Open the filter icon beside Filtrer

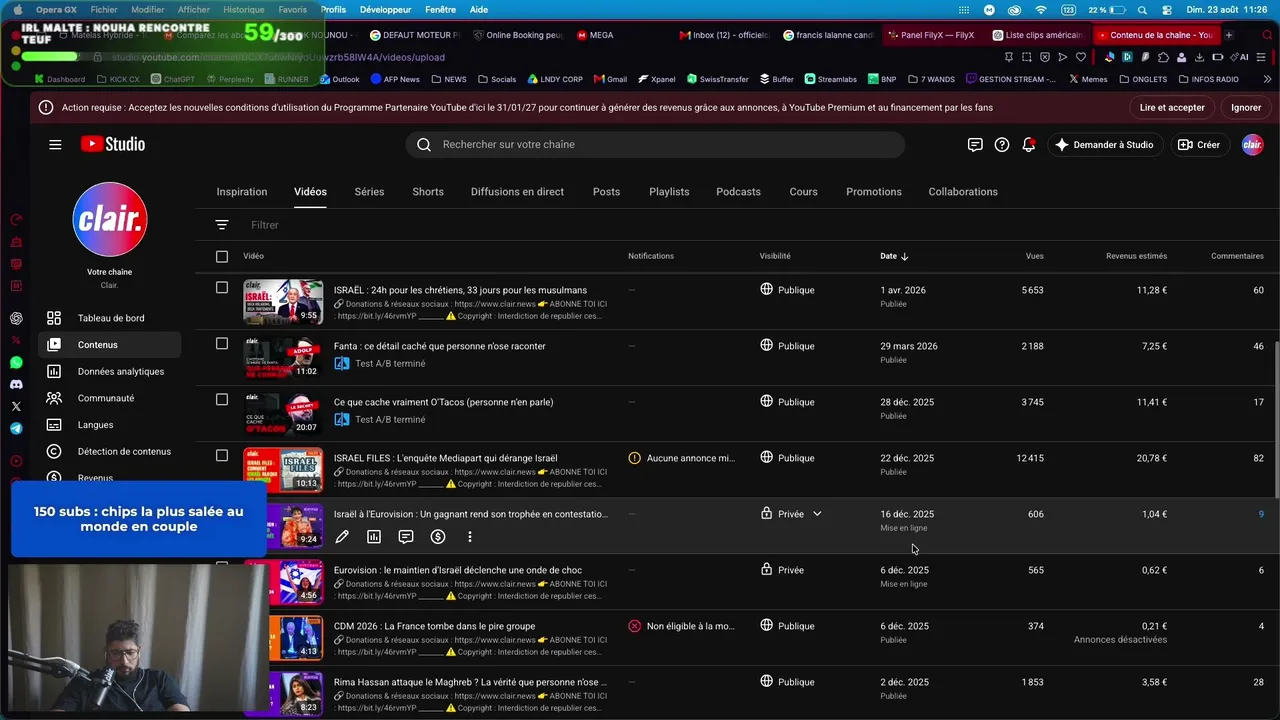tap(222, 225)
